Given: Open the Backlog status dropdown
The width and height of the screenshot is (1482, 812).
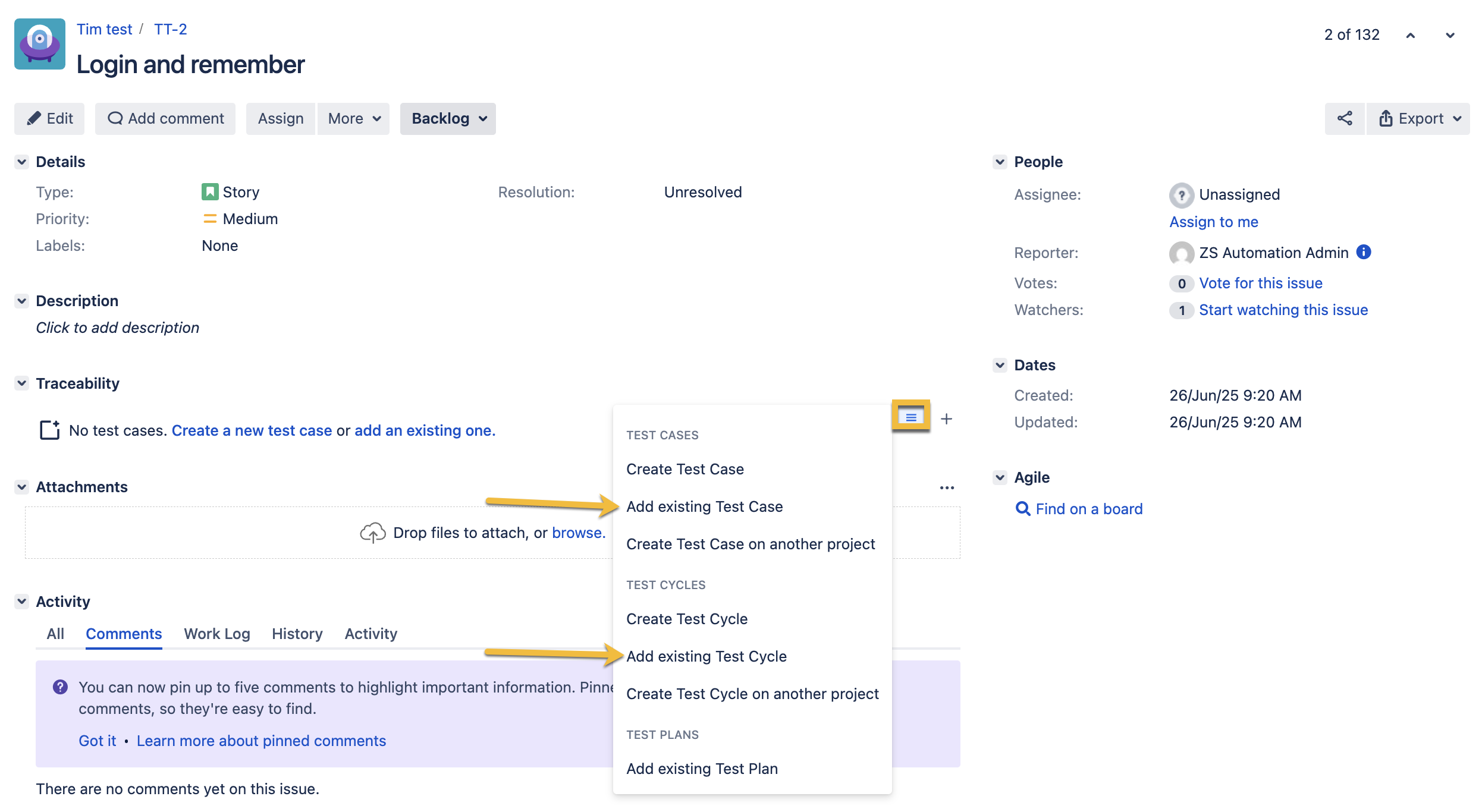Looking at the screenshot, I should pos(448,118).
